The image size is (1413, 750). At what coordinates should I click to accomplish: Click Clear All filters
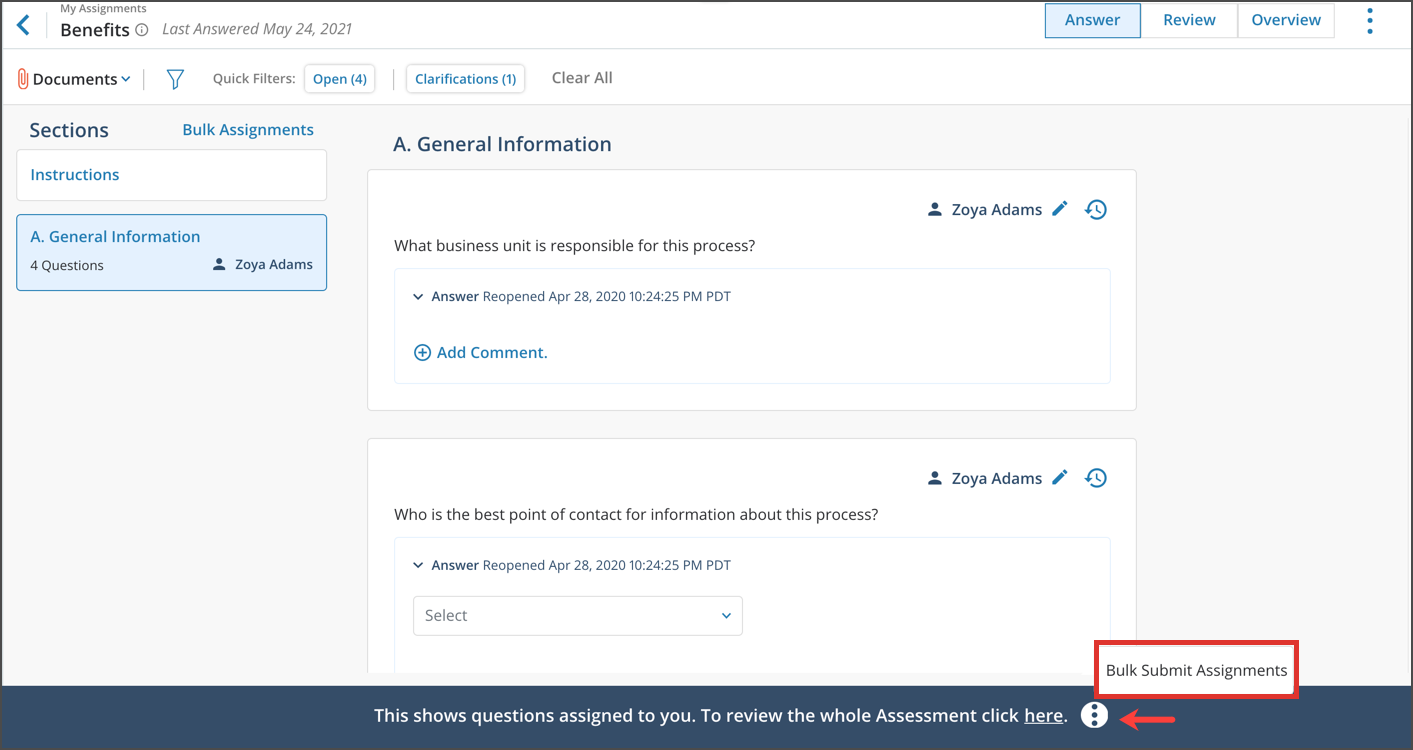(x=582, y=78)
